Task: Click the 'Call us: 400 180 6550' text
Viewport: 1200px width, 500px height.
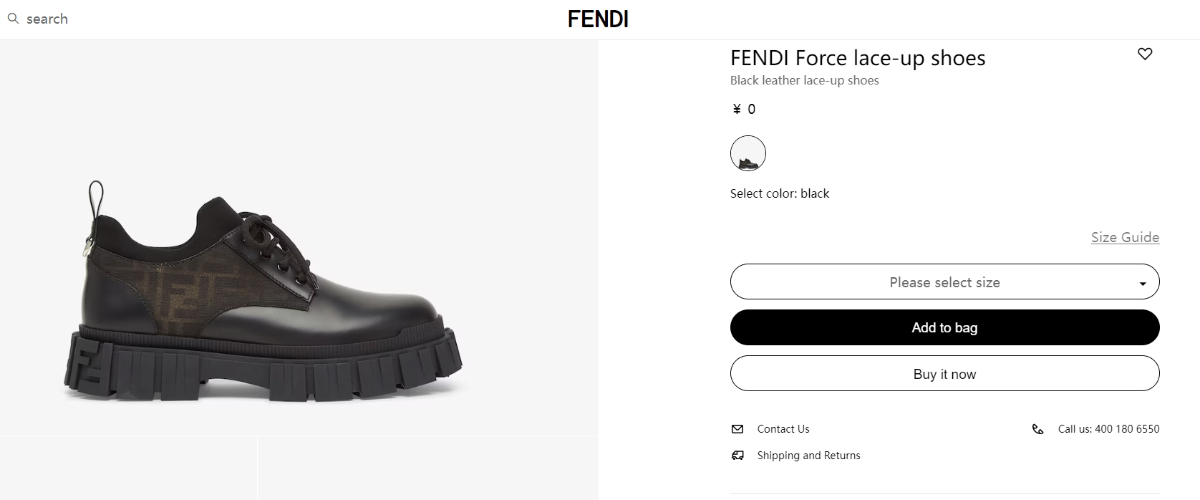Action: click(x=1108, y=429)
